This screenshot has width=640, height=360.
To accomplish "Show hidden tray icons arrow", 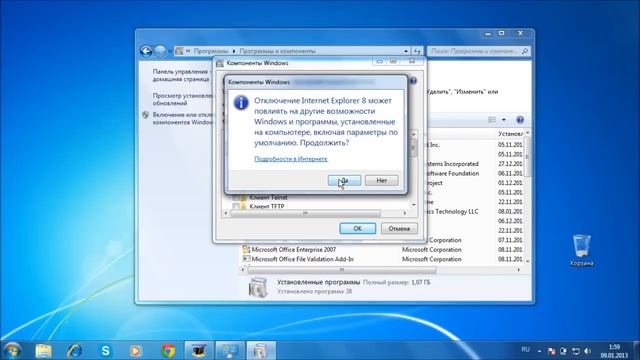I will (x=540, y=351).
